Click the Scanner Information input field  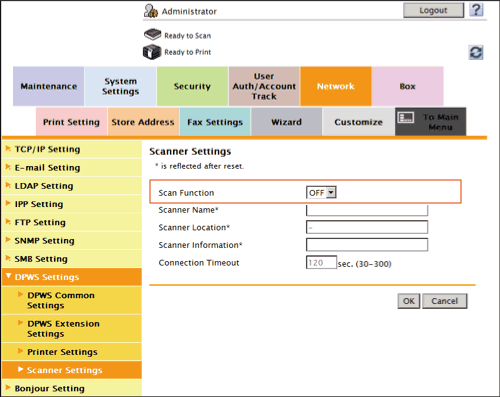click(367, 245)
